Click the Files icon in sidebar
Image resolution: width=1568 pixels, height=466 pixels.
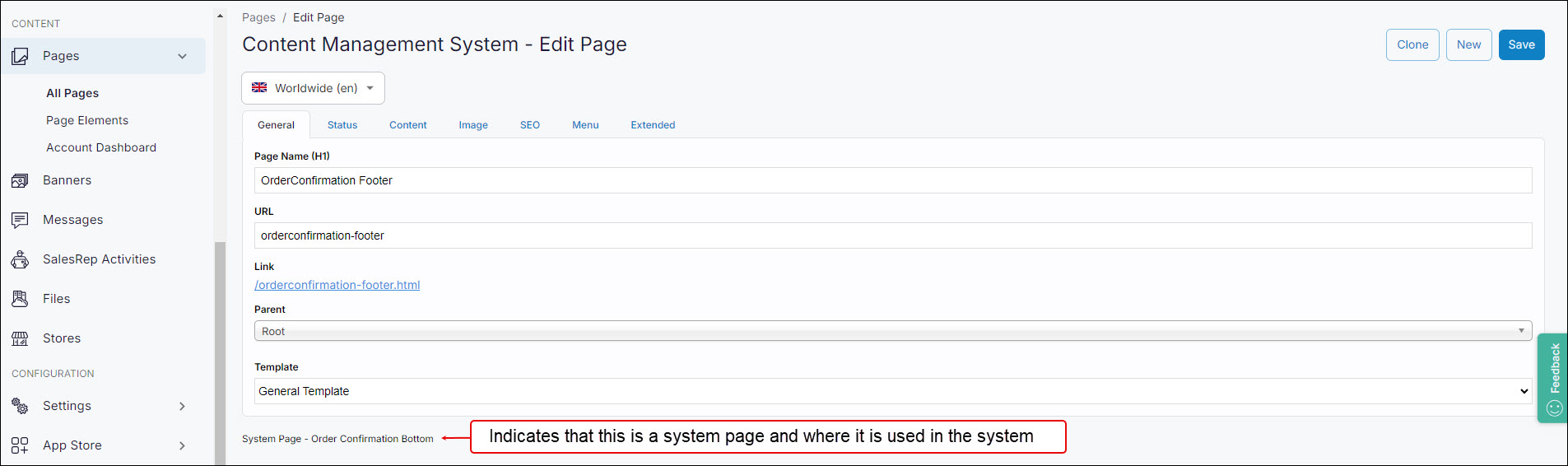pyautogui.click(x=20, y=299)
